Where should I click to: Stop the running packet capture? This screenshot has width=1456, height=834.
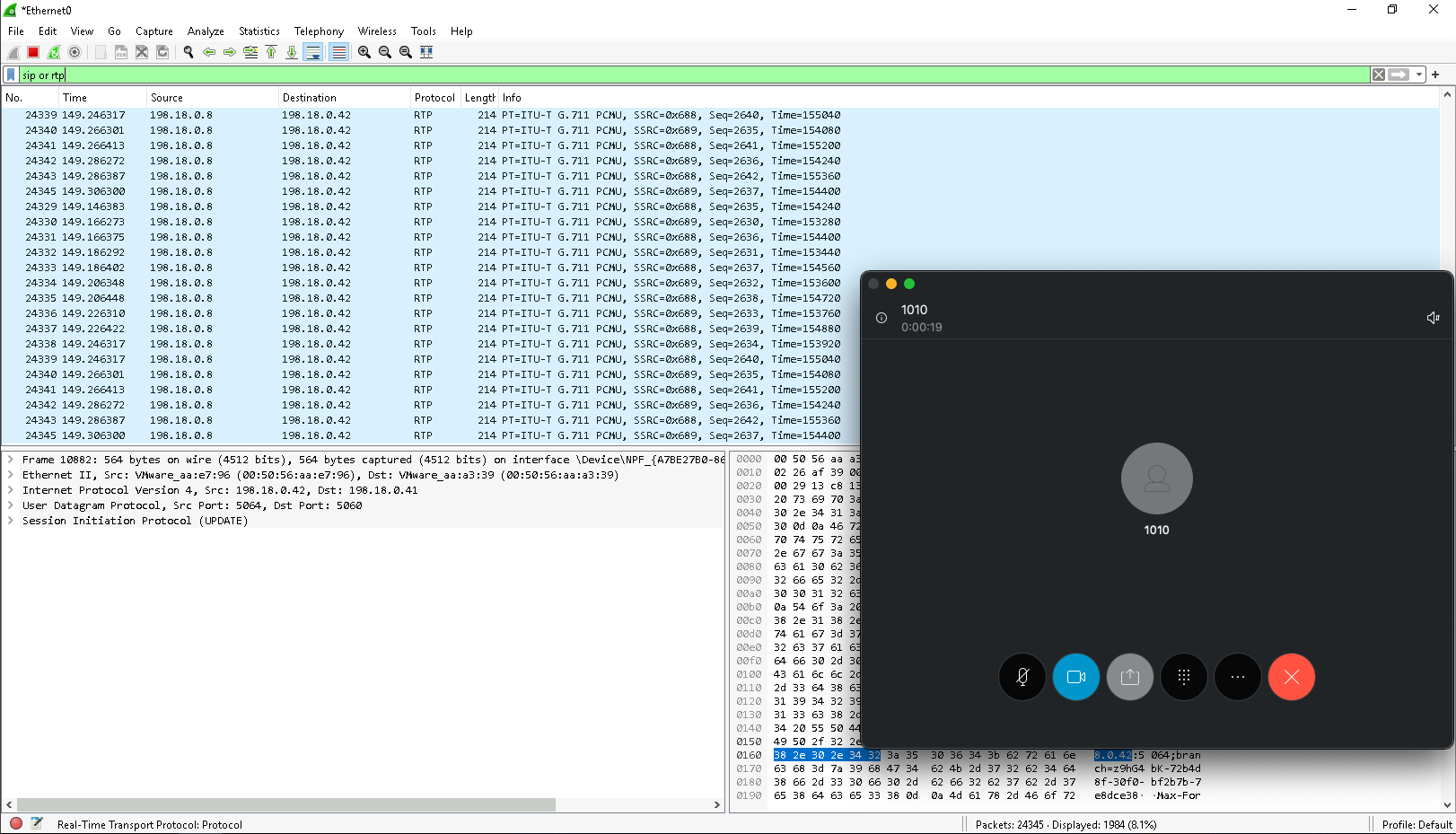click(33, 52)
